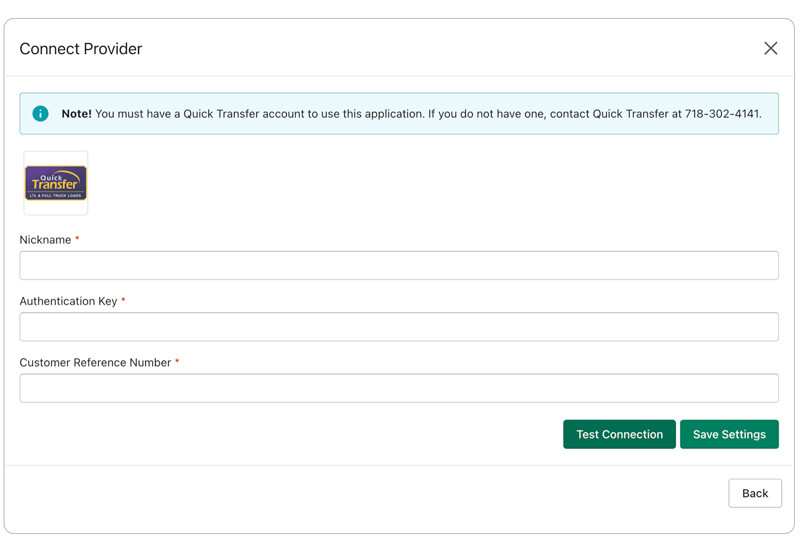Click into the Authentication Key field

[399, 327]
